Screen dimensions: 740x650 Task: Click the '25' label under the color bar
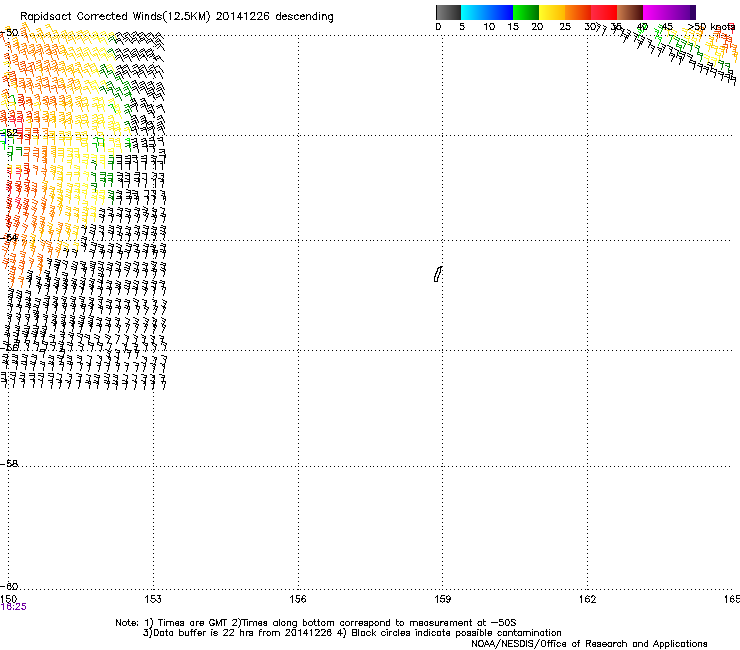(565, 27)
